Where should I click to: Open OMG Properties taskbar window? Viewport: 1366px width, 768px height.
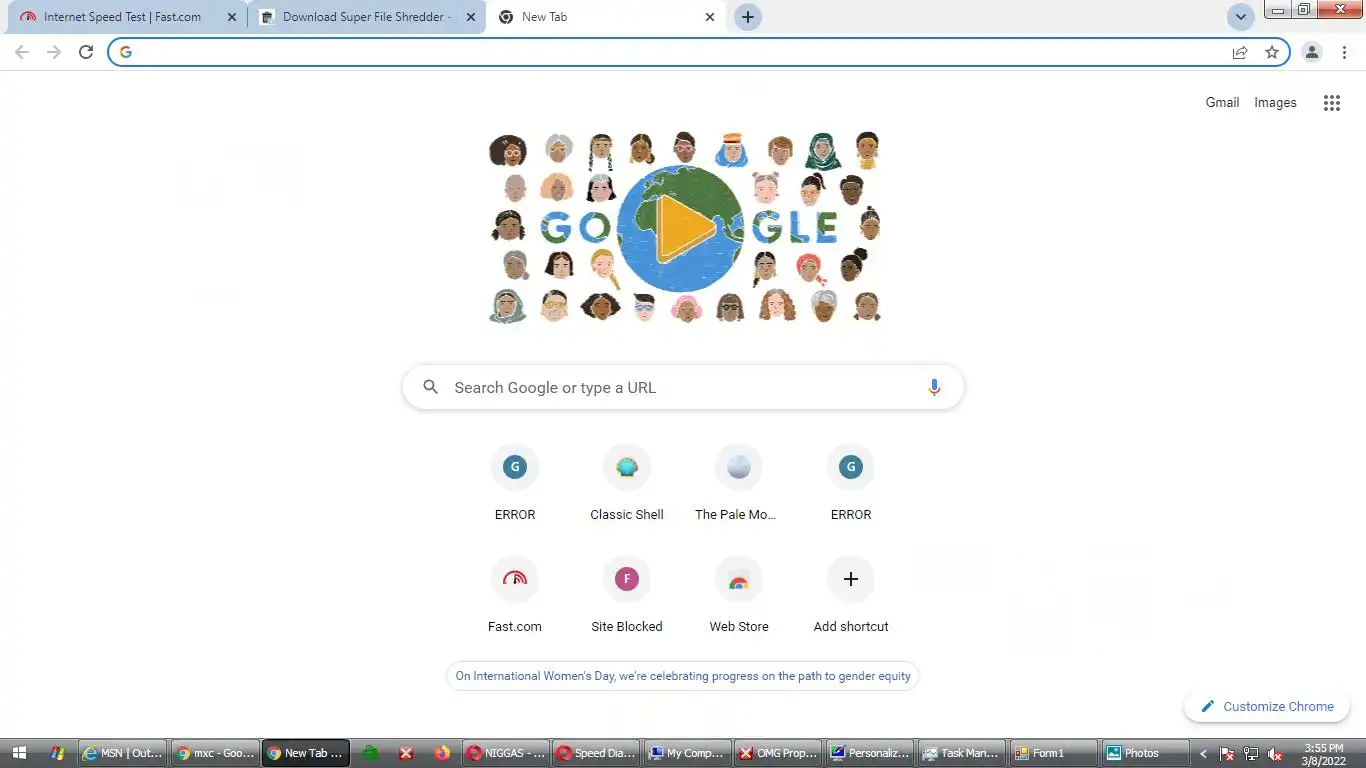[x=778, y=753]
